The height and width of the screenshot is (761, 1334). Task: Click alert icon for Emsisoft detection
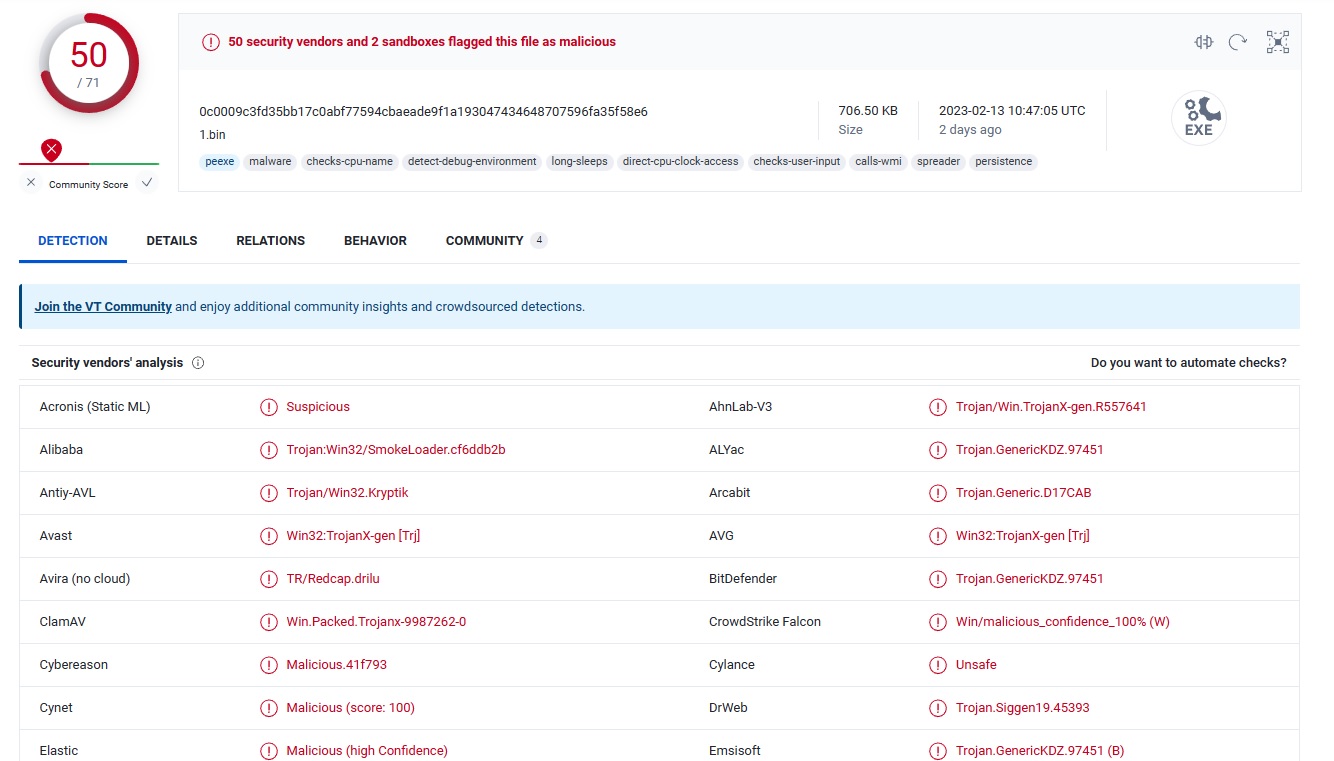938,751
